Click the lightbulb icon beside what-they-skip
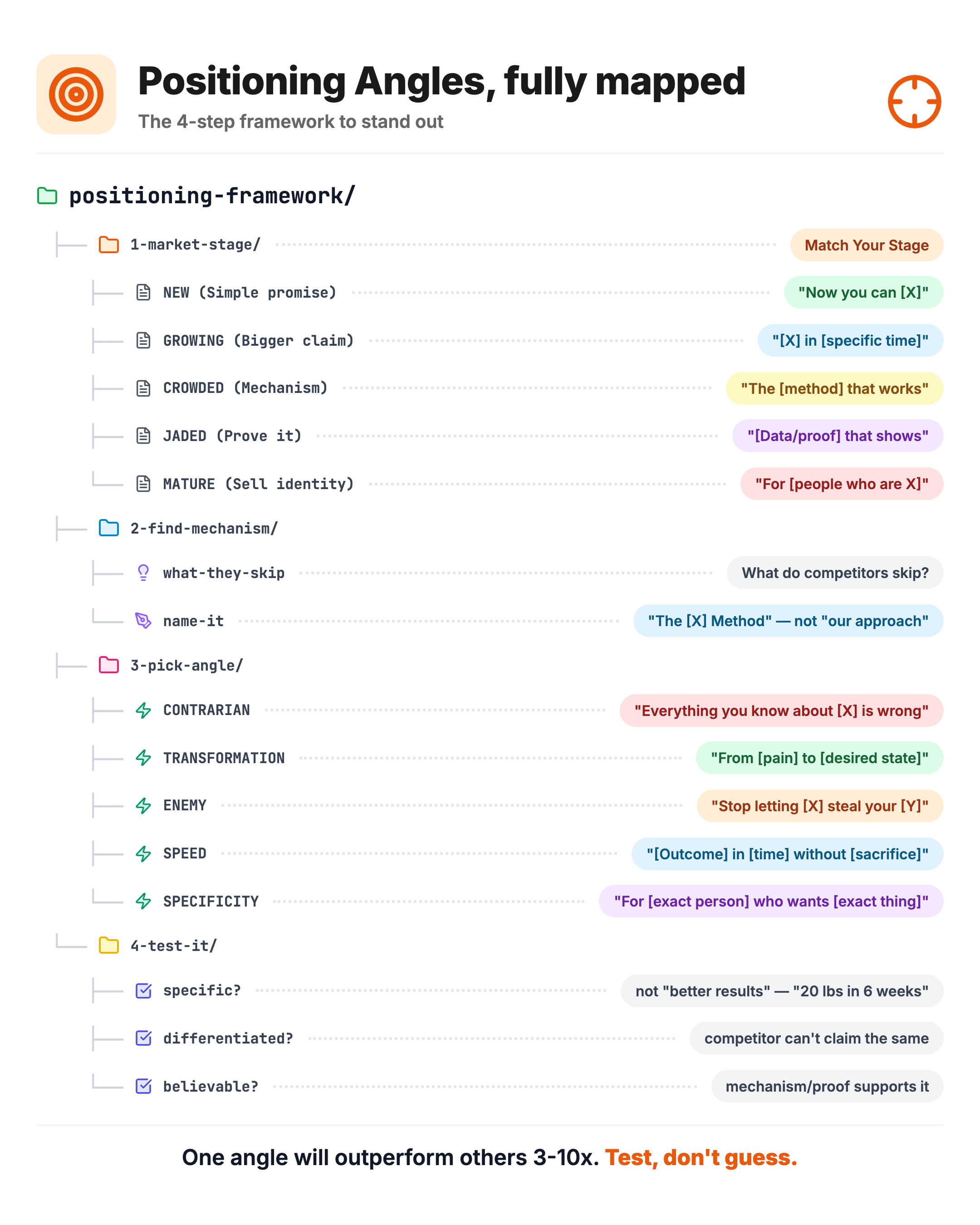Screen dimensions: 980x1225 click(x=143, y=573)
